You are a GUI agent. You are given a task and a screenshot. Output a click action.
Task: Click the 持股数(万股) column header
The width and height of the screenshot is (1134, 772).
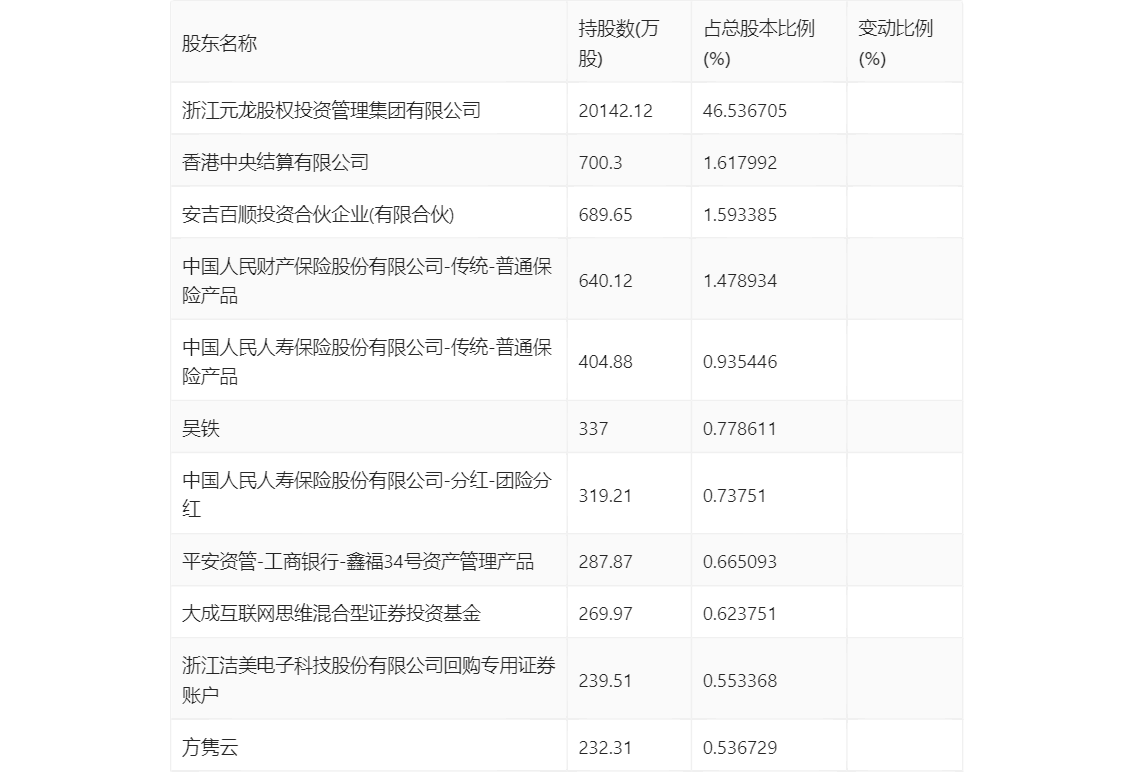point(618,43)
